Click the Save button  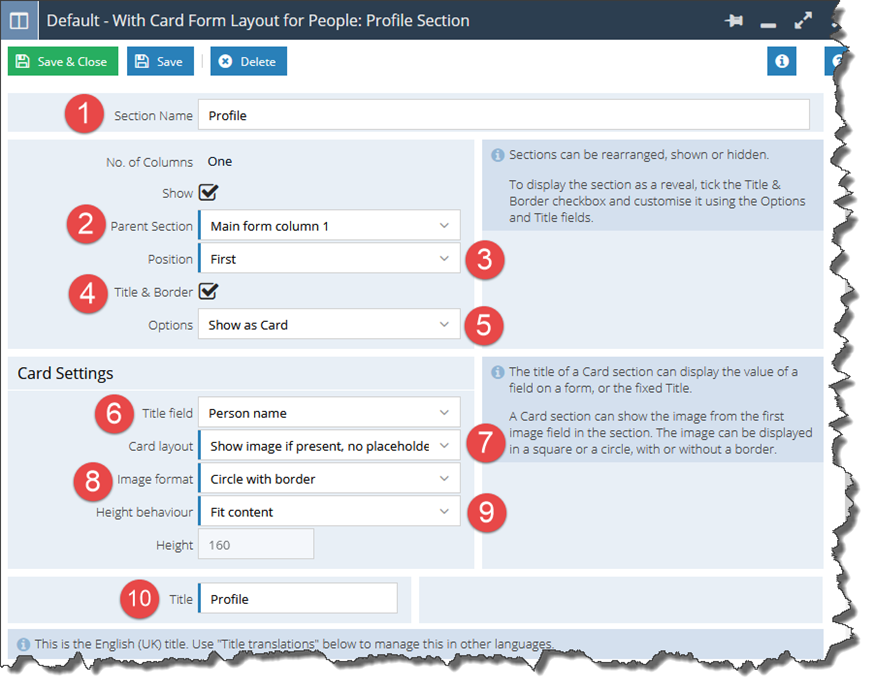(160, 61)
